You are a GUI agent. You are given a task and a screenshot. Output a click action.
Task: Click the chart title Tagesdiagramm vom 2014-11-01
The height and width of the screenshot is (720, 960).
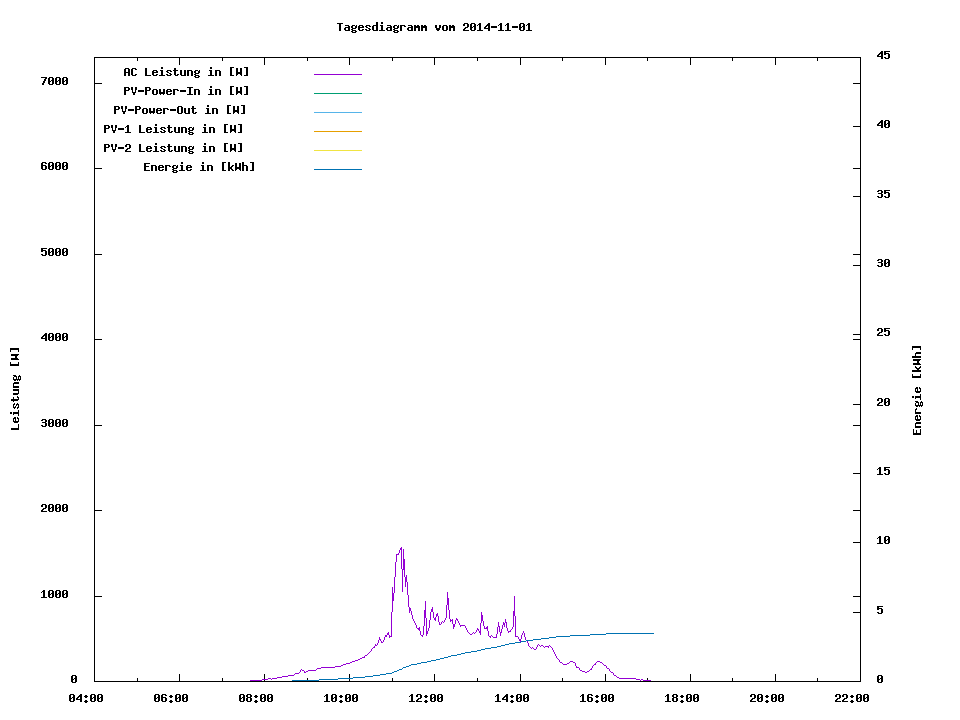pos(434,27)
